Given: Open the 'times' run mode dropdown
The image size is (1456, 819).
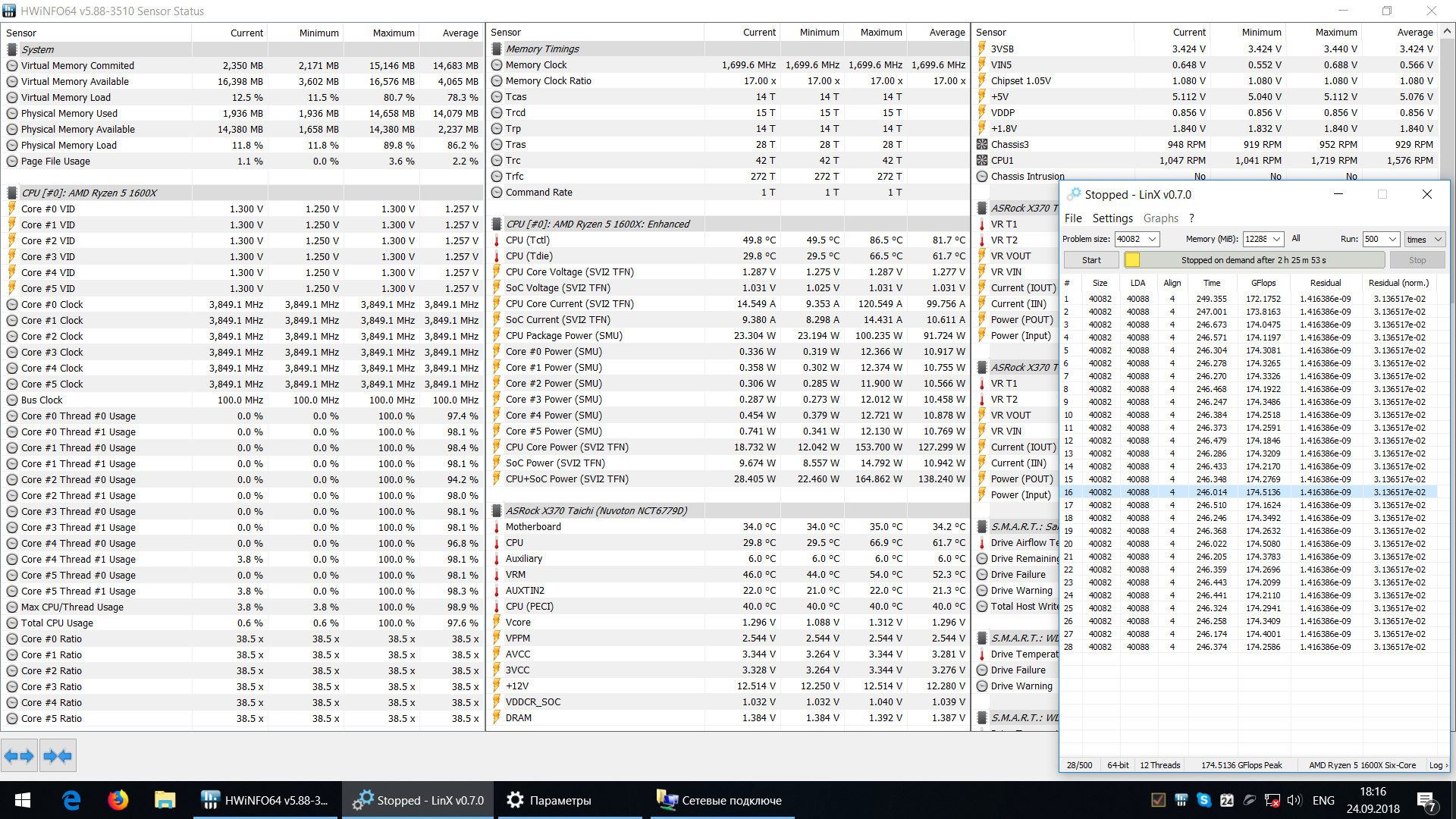Looking at the screenshot, I should pyautogui.click(x=1425, y=239).
